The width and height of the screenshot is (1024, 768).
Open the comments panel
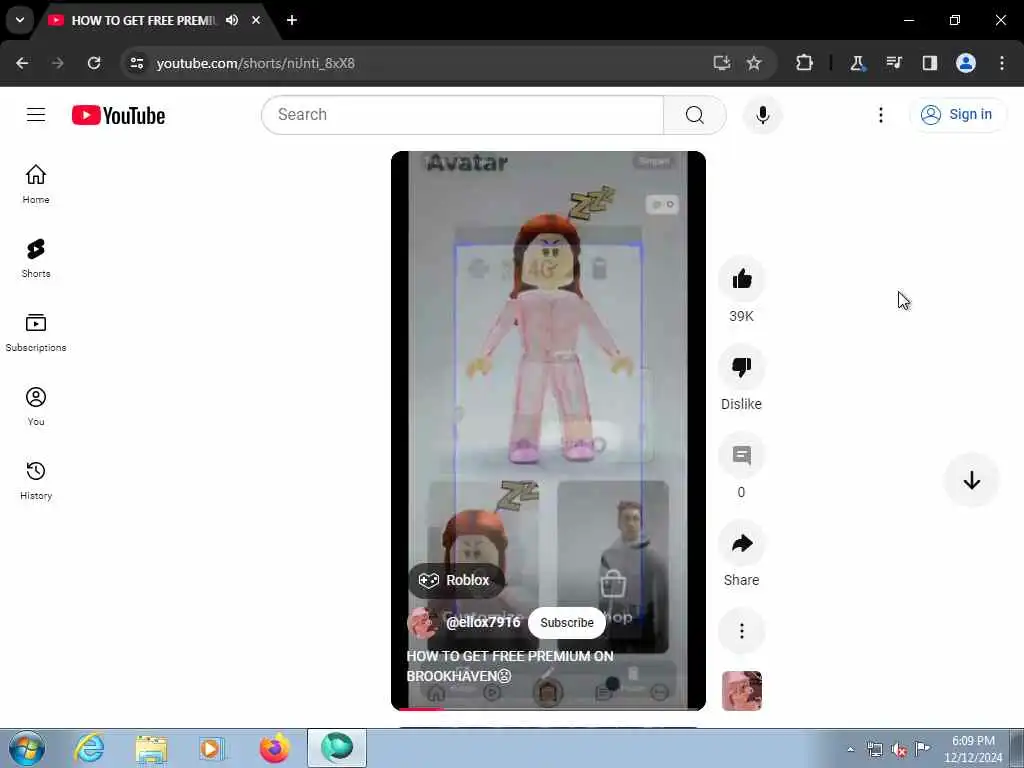click(741, 455)
